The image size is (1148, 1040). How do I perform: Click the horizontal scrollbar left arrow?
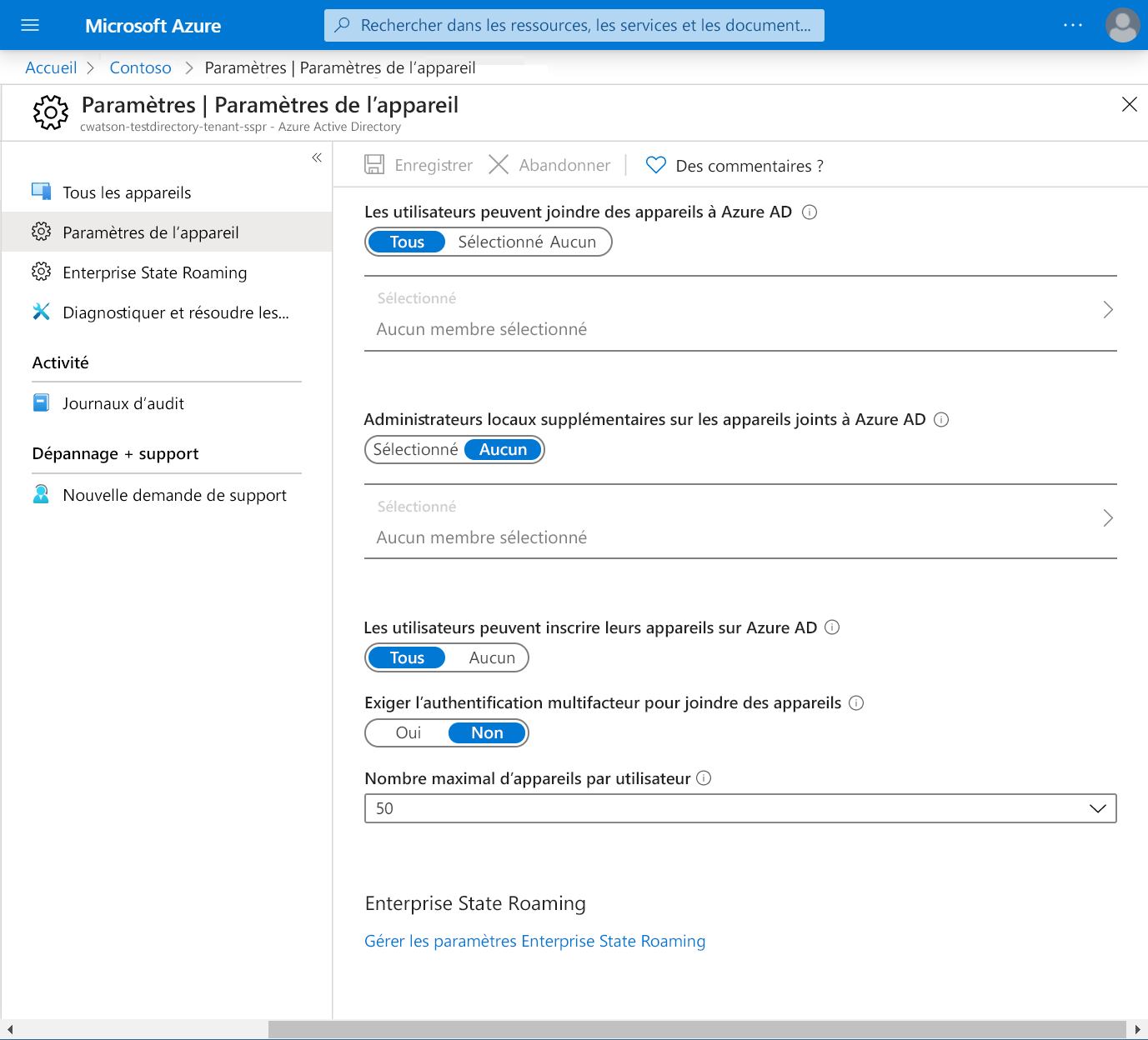pos(9,1029)
